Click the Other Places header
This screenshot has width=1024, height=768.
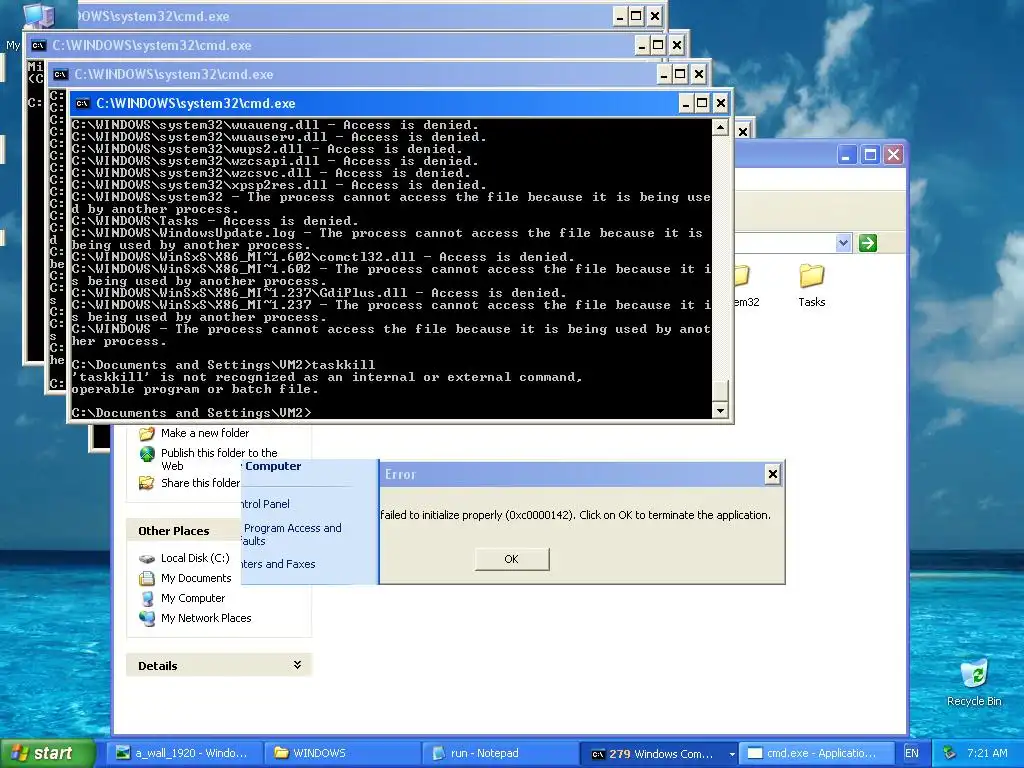pyautogui.click(x=174, y=531)
